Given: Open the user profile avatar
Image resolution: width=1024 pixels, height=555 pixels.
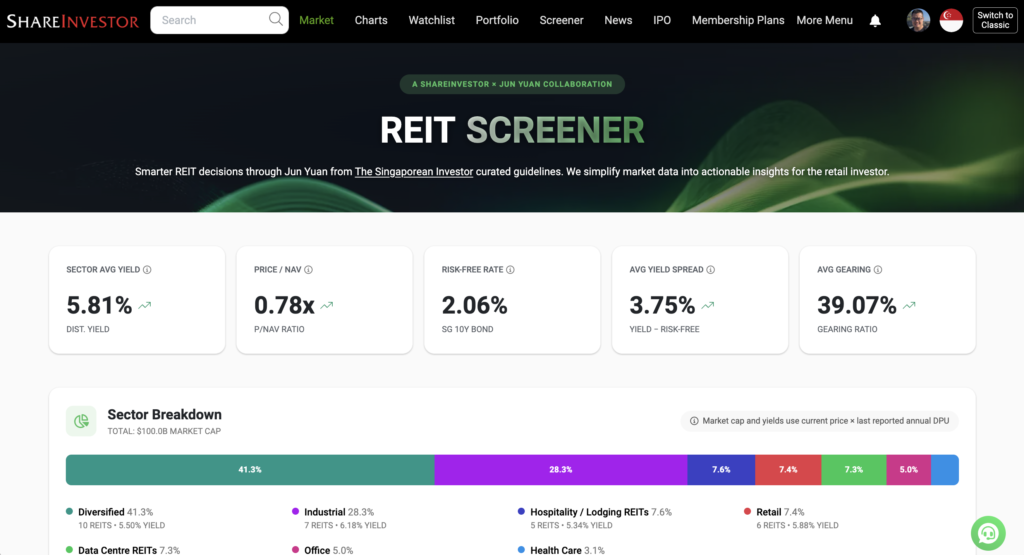Looking at the screenshot, I should [x=918, y=20].
